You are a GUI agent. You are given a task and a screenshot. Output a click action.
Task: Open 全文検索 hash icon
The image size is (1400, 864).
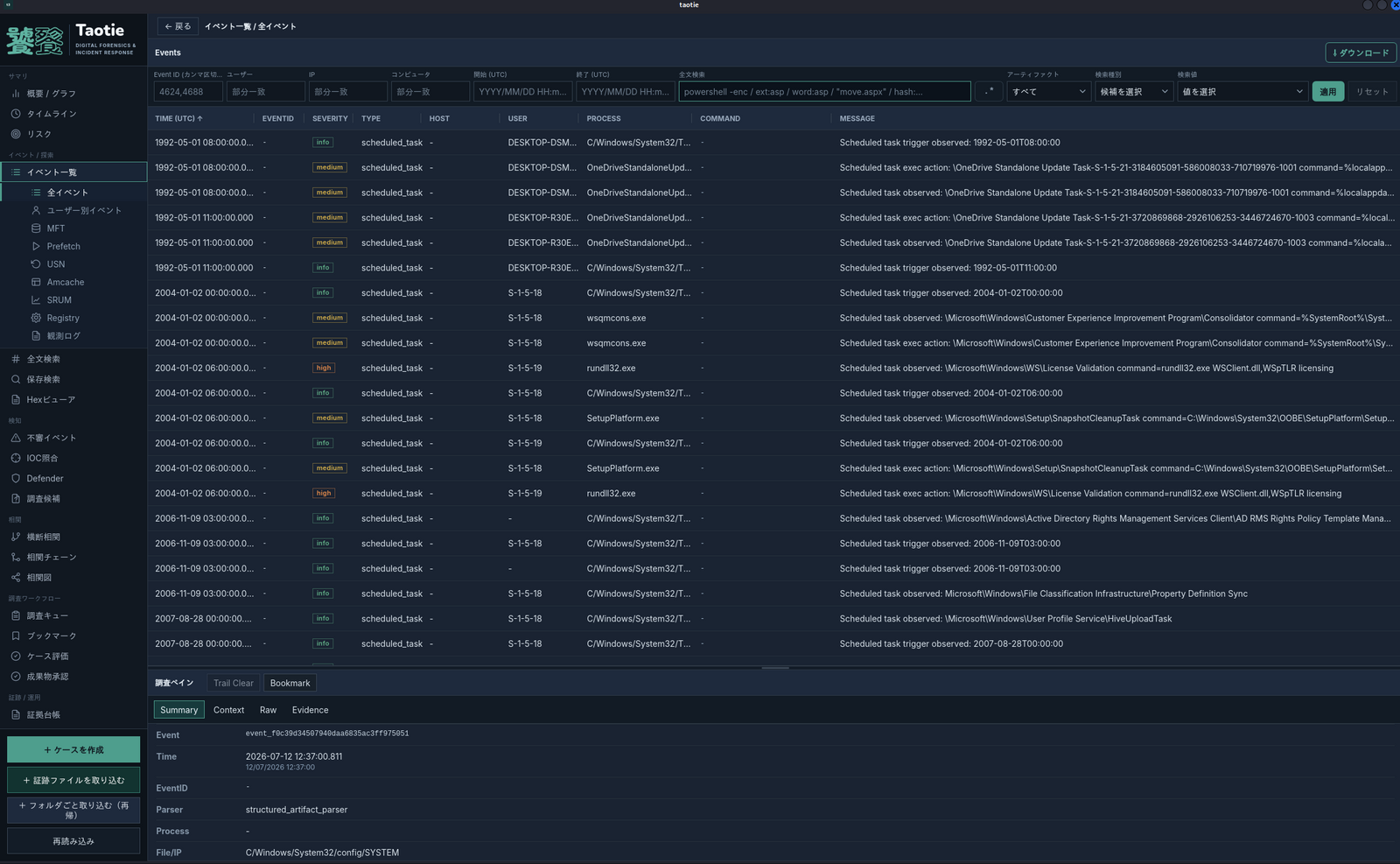(16, 359)
